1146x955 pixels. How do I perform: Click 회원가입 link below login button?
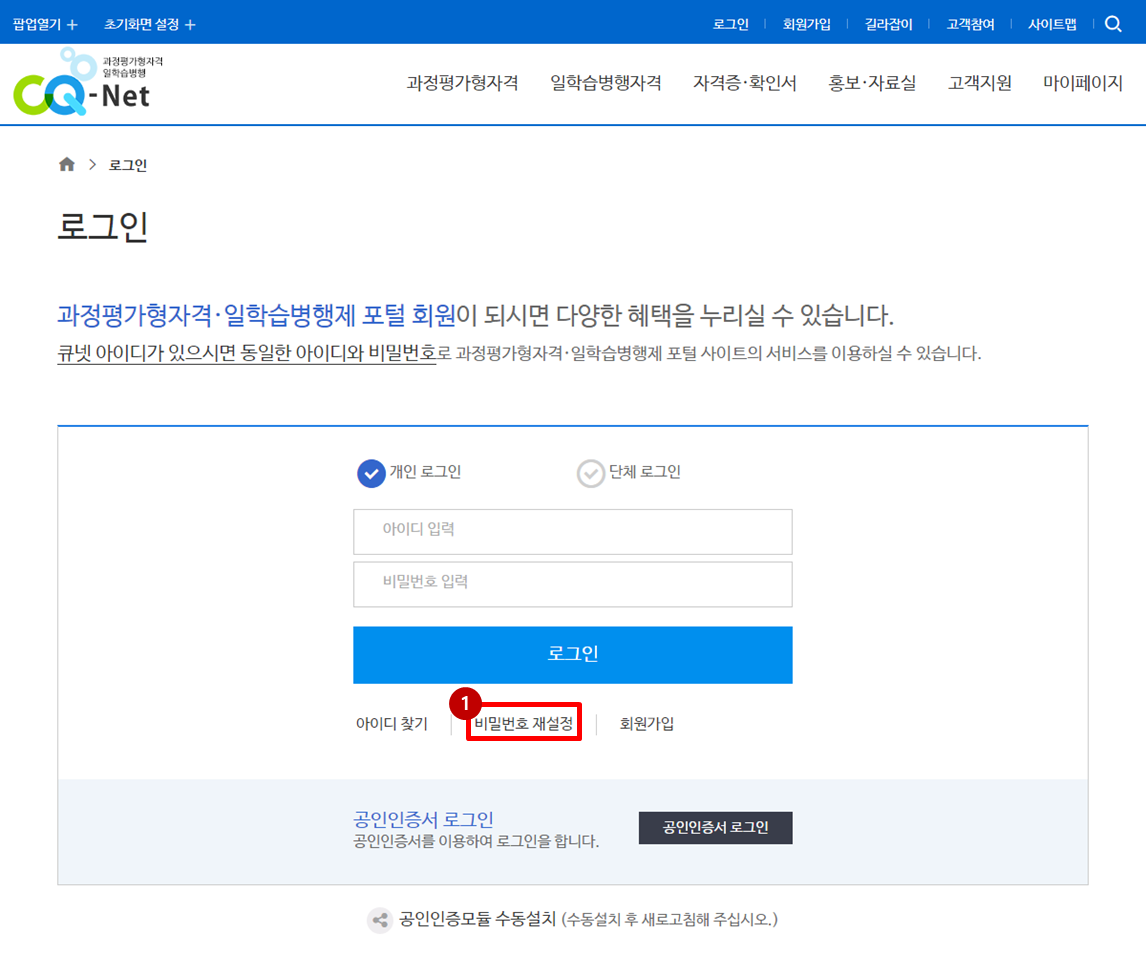647,723
